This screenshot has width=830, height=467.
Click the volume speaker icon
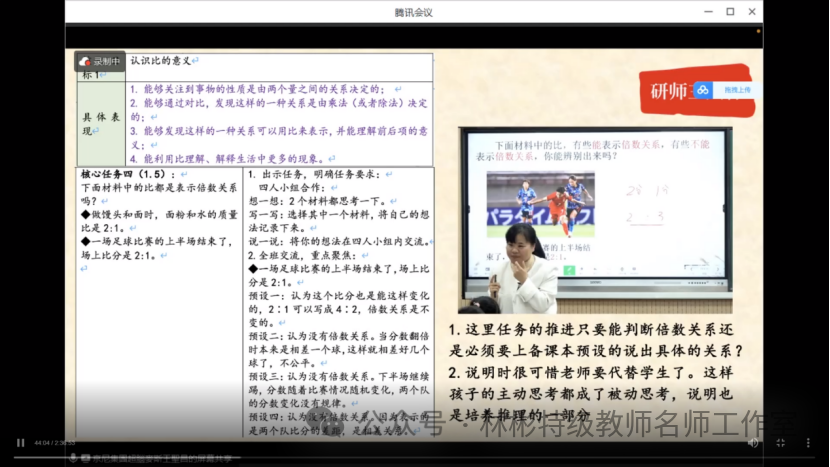[x=753, y=442]
